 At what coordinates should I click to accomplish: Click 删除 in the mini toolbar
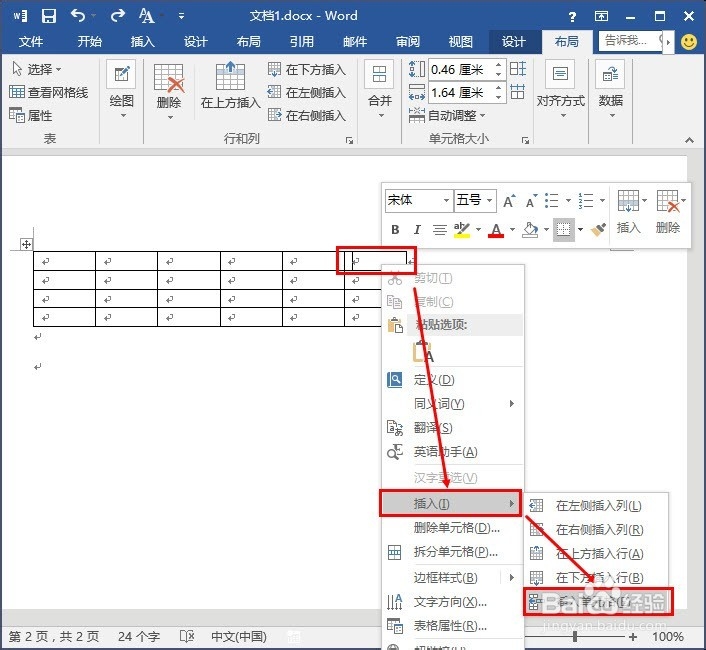point(668,212)
